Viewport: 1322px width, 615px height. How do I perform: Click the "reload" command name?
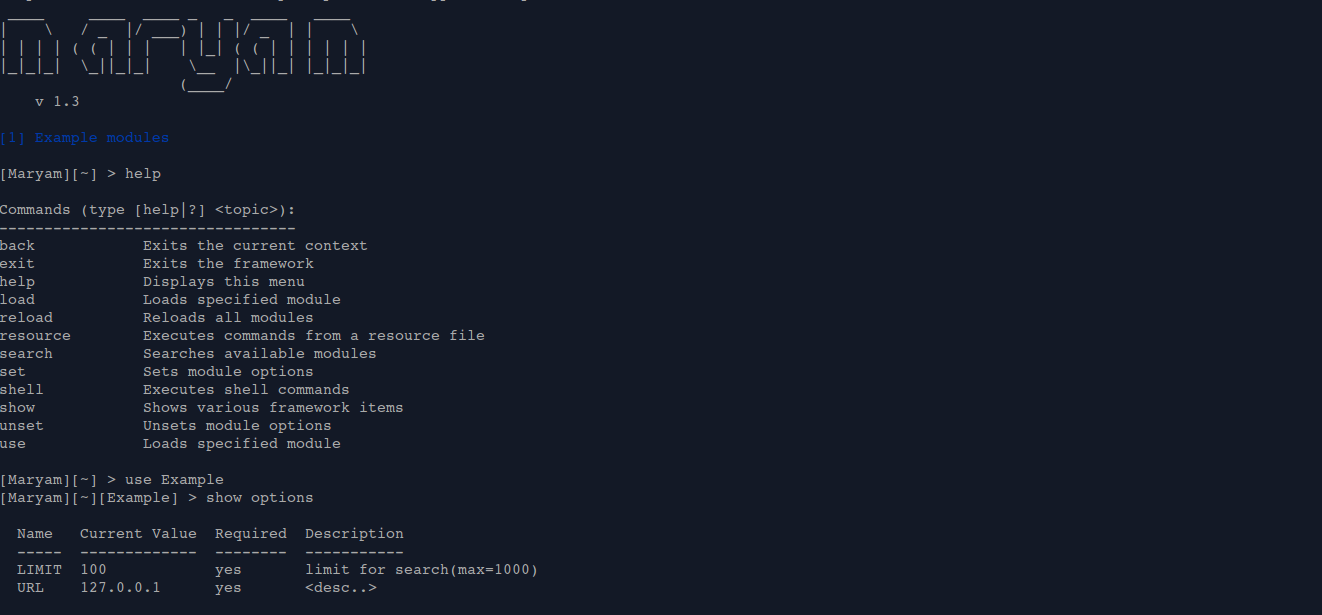(26, 318)
